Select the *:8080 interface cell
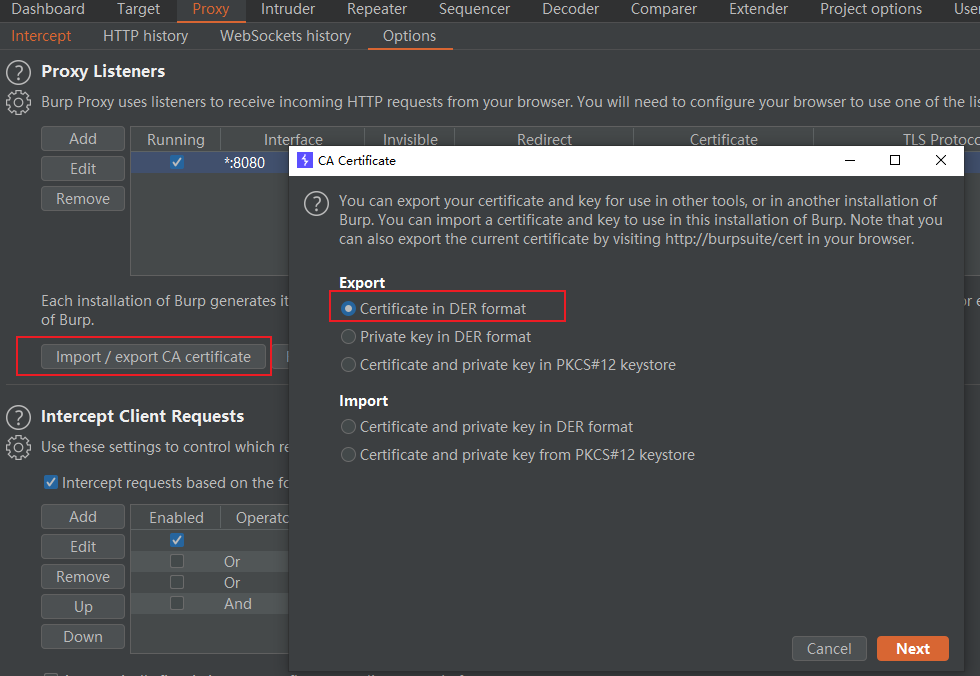 244,163
